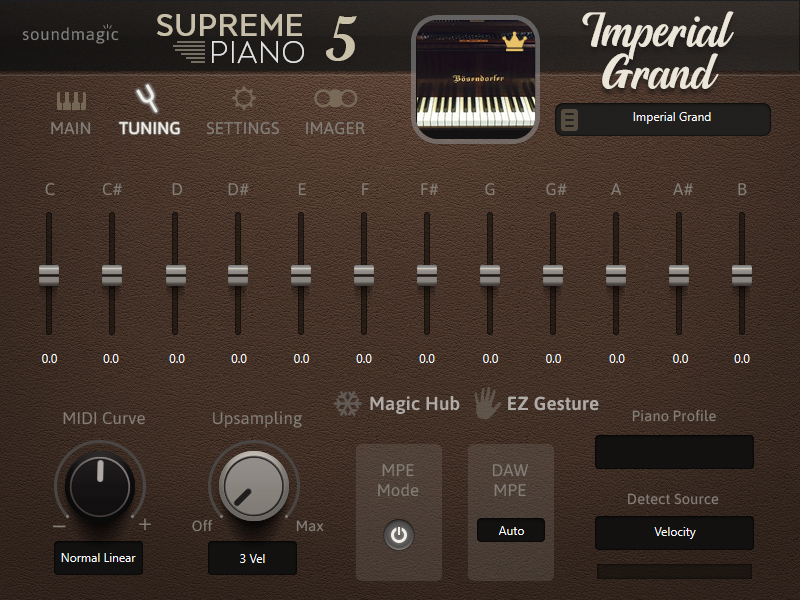This screenshot has height=600, width=800.
Task: Click the linked circles IMAGER icon
Action: coord(335,98)
